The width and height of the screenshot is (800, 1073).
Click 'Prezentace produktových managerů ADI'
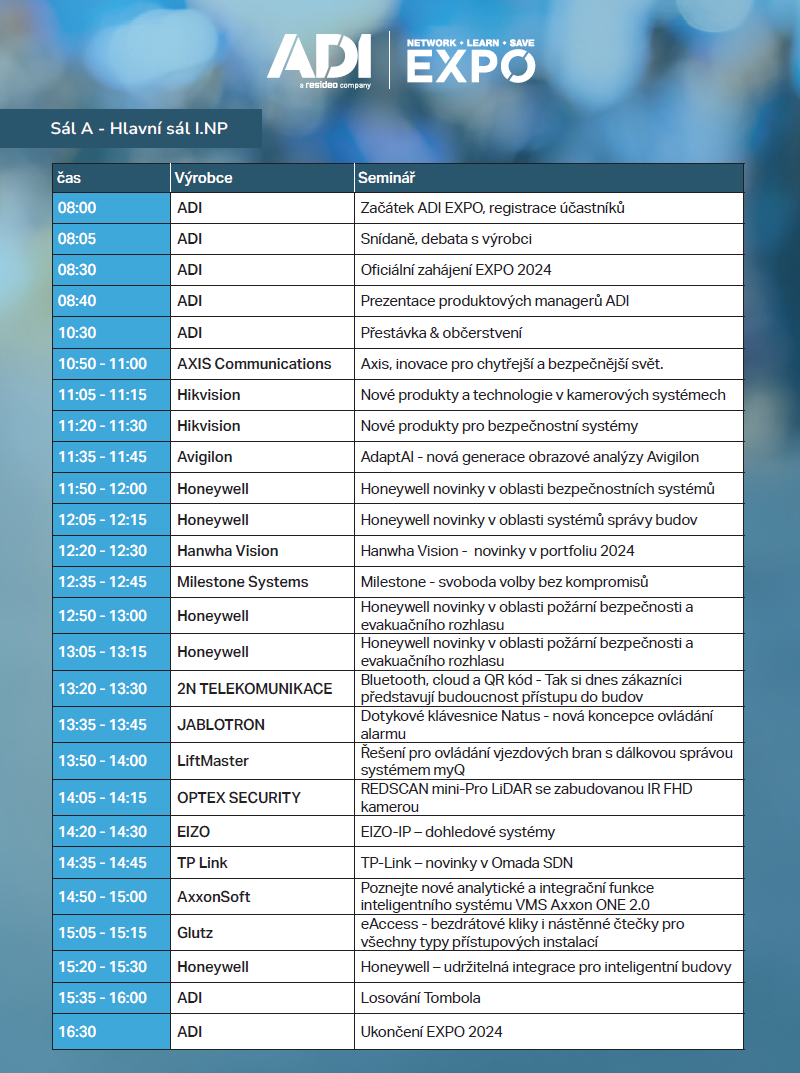coord(495,300)
